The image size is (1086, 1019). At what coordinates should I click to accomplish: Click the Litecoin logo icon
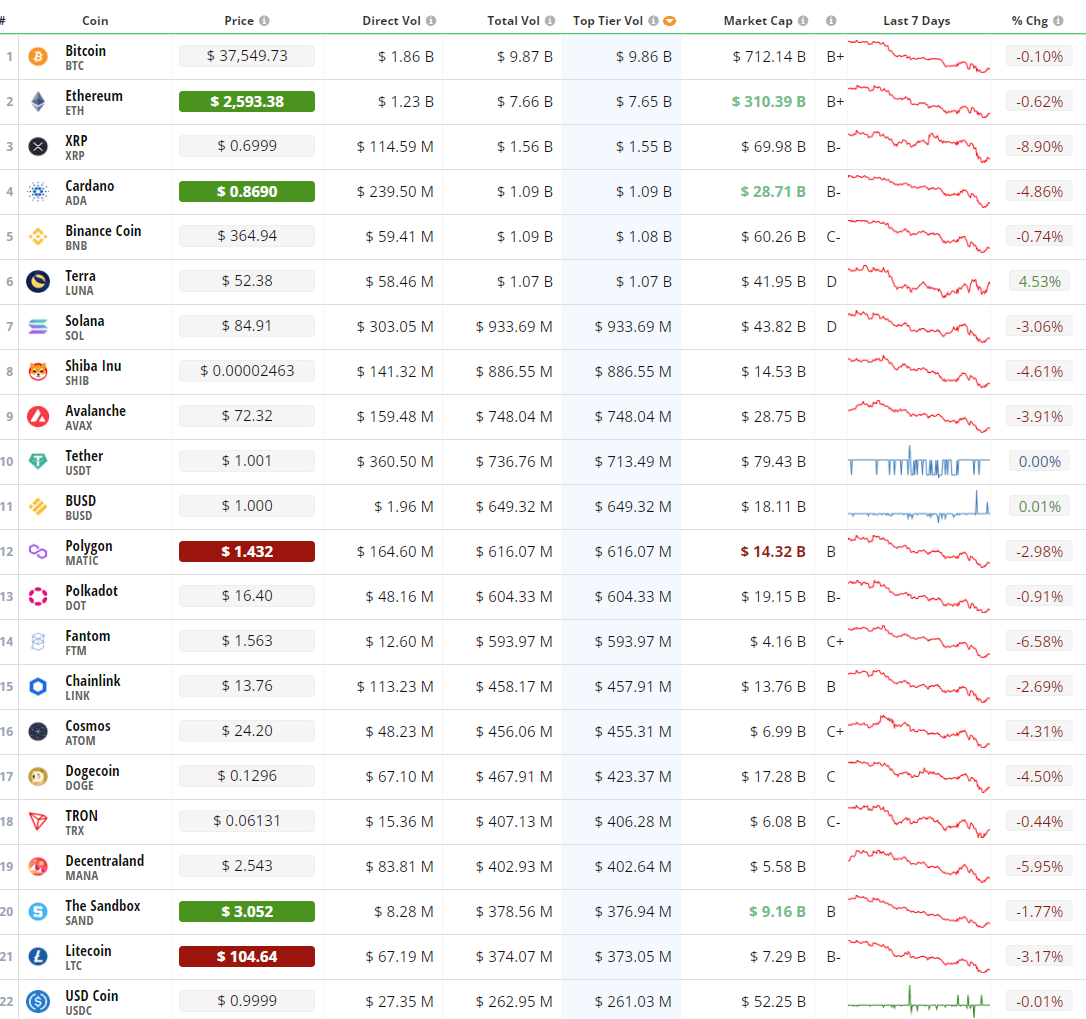(38, 957)
